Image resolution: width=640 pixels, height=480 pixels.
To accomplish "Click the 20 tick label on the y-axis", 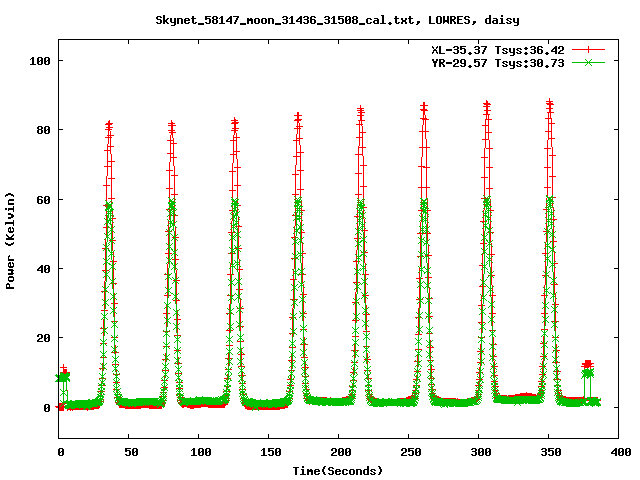I will (43, 338).
